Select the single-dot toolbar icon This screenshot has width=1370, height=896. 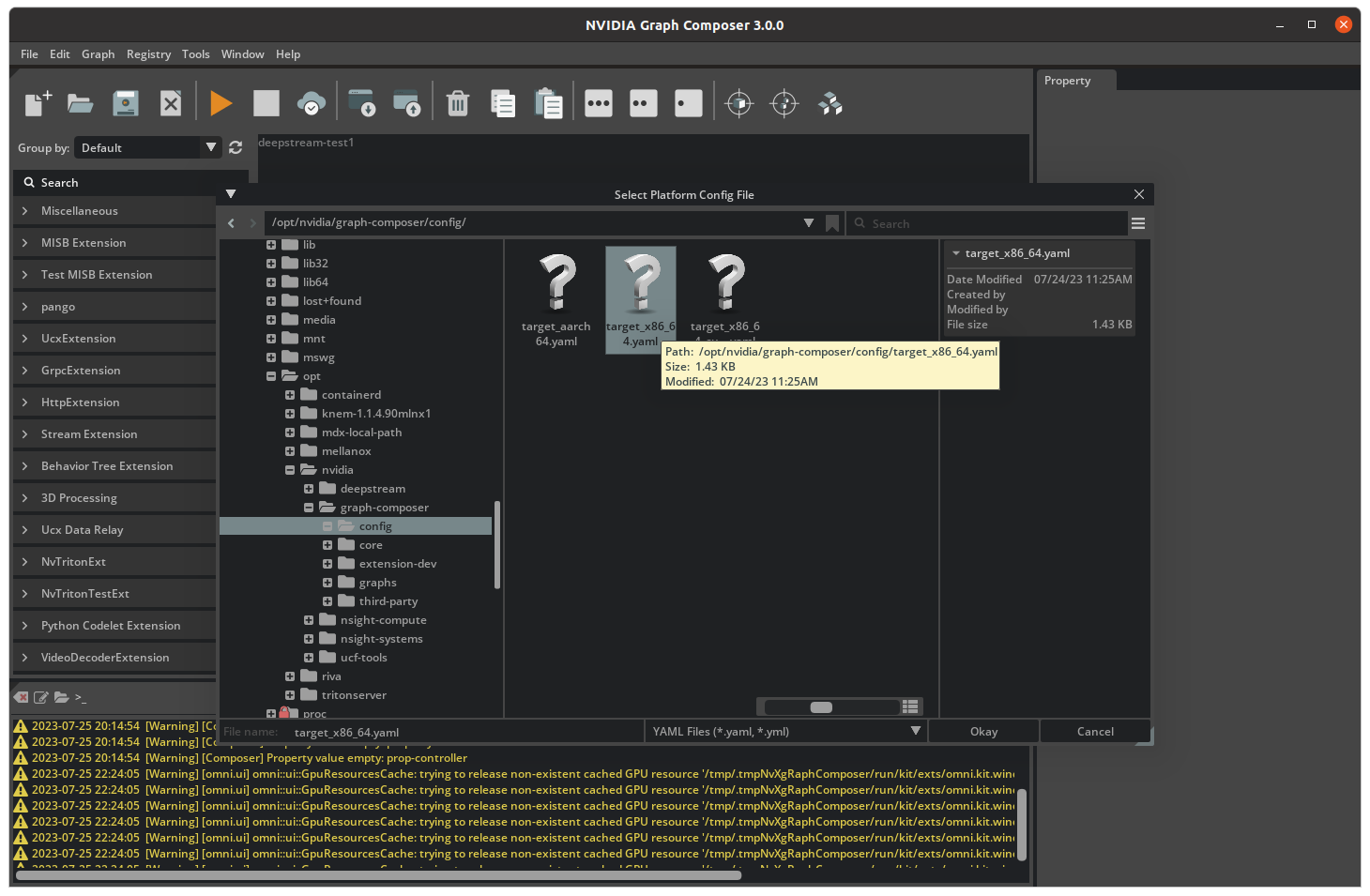click(x=689, y=103)
